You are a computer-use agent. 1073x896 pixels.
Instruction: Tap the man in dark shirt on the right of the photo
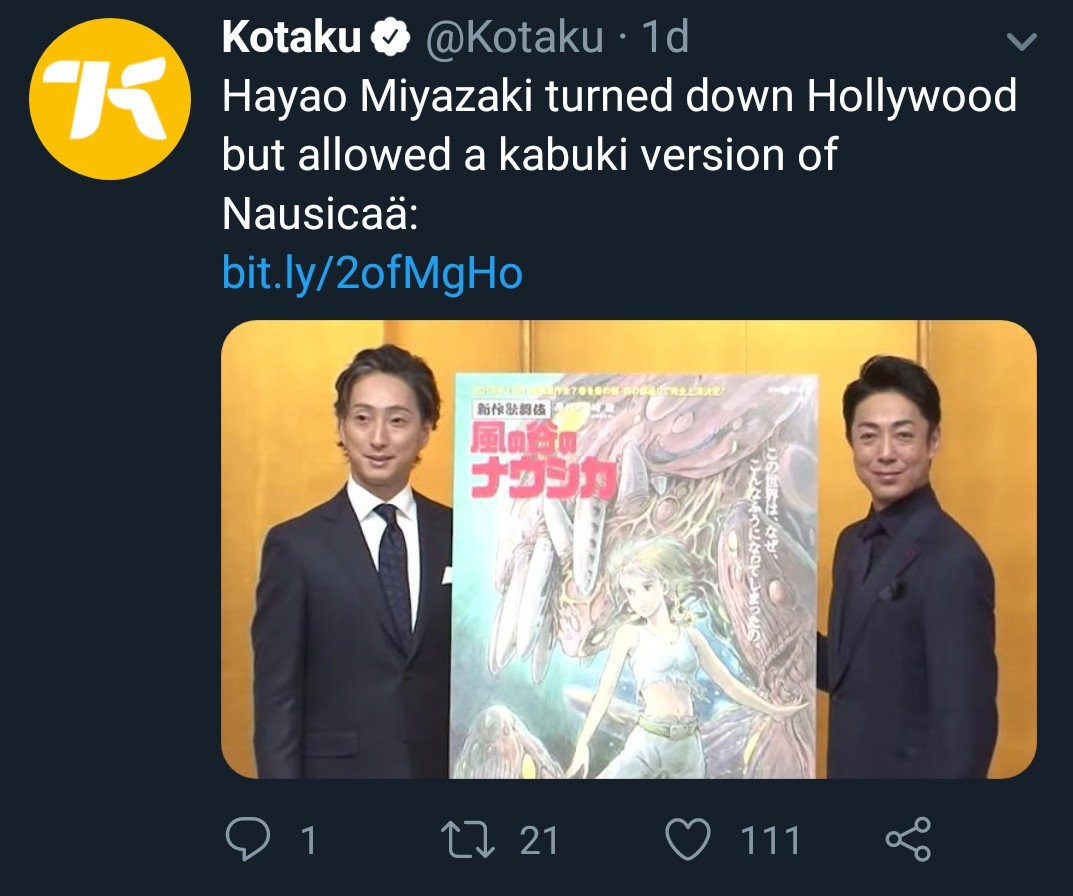(x=908, y=568)
